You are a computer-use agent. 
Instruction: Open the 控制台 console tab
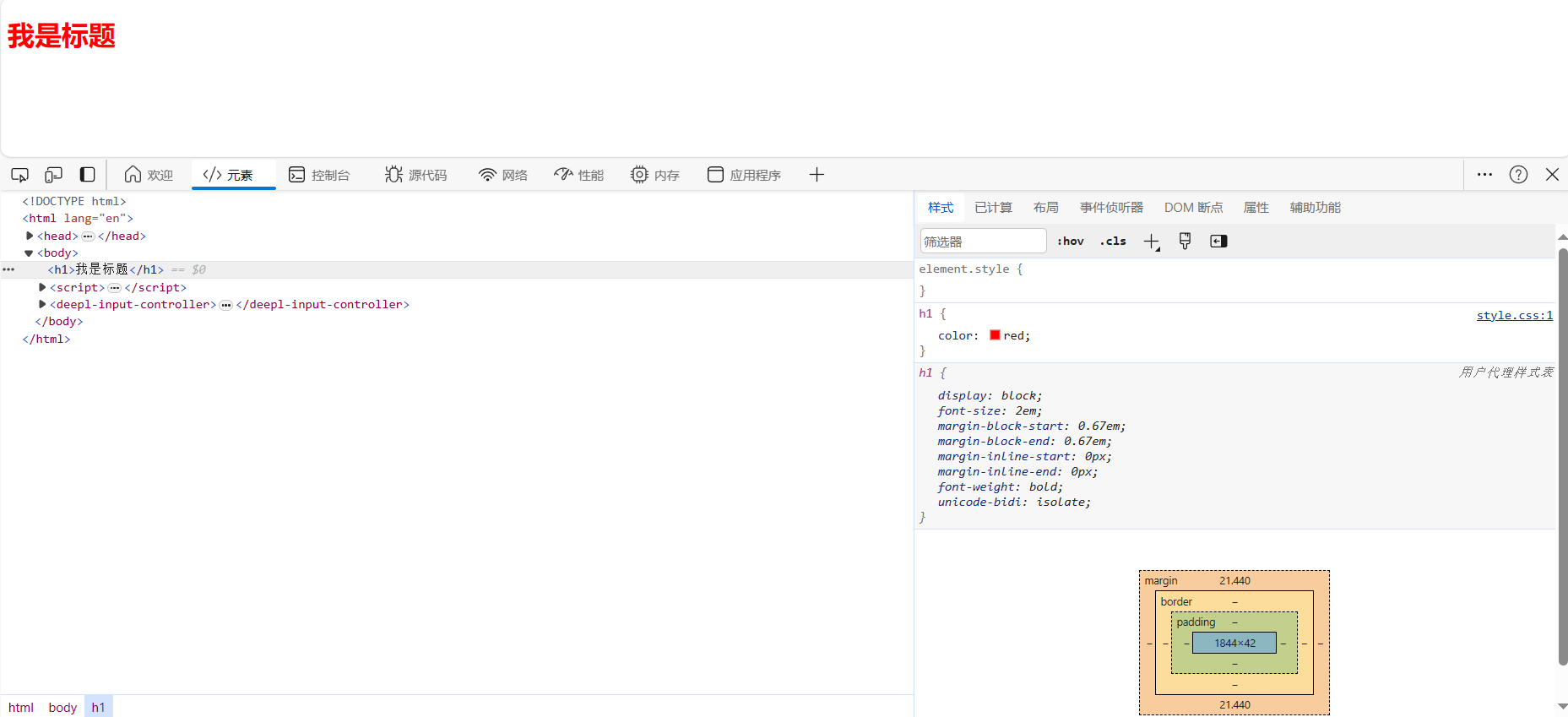(x=319, y=175)
